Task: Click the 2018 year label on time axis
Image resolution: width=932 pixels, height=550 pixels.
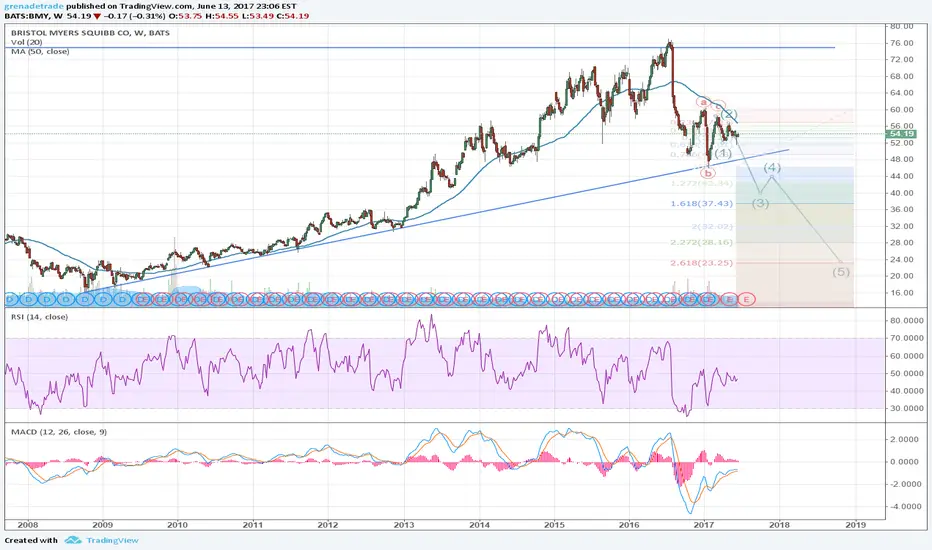Action: [779, 525]
